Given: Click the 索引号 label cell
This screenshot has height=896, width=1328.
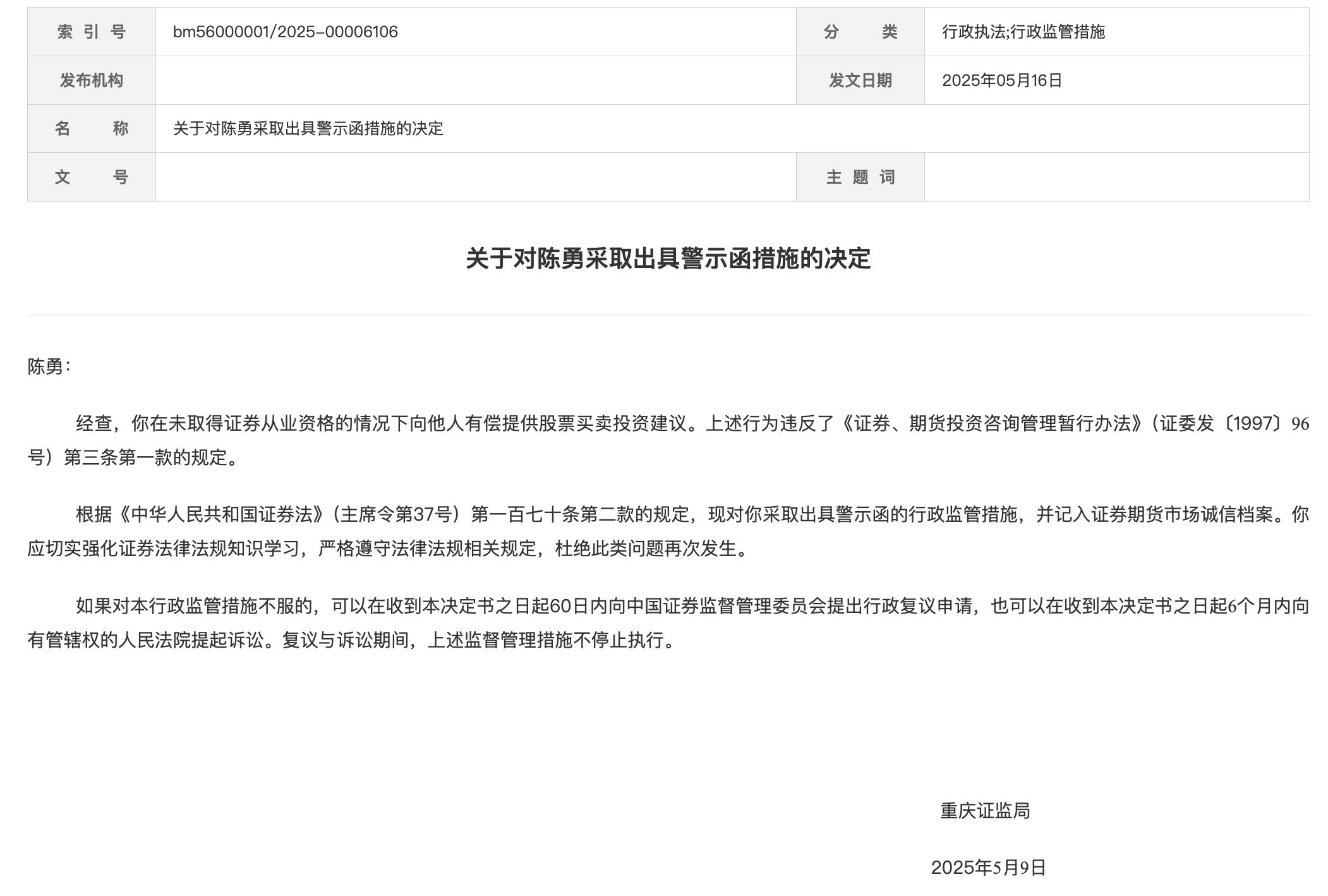Looking at the screenshot, I should pyautogui.click(x=92, y=32).
